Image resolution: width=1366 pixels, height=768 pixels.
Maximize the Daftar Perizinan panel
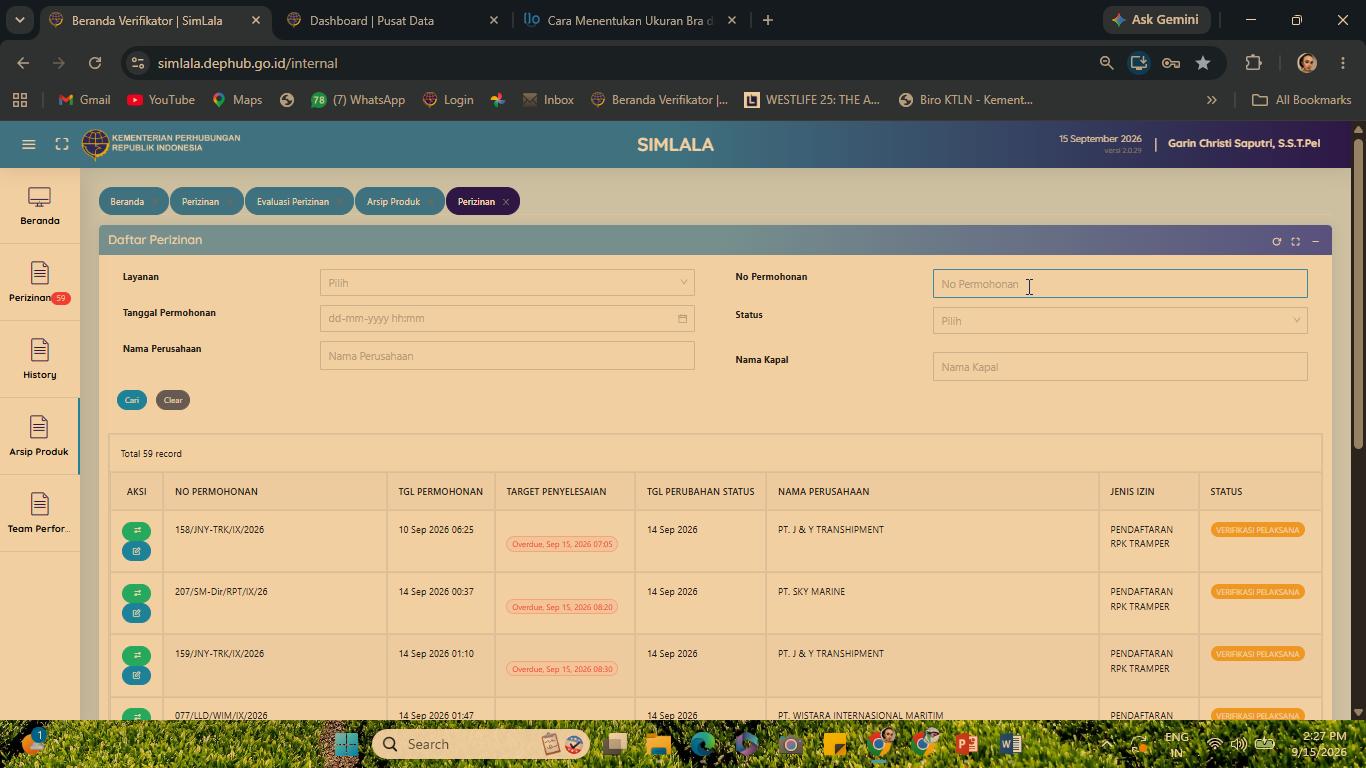tap(1295, 241)
